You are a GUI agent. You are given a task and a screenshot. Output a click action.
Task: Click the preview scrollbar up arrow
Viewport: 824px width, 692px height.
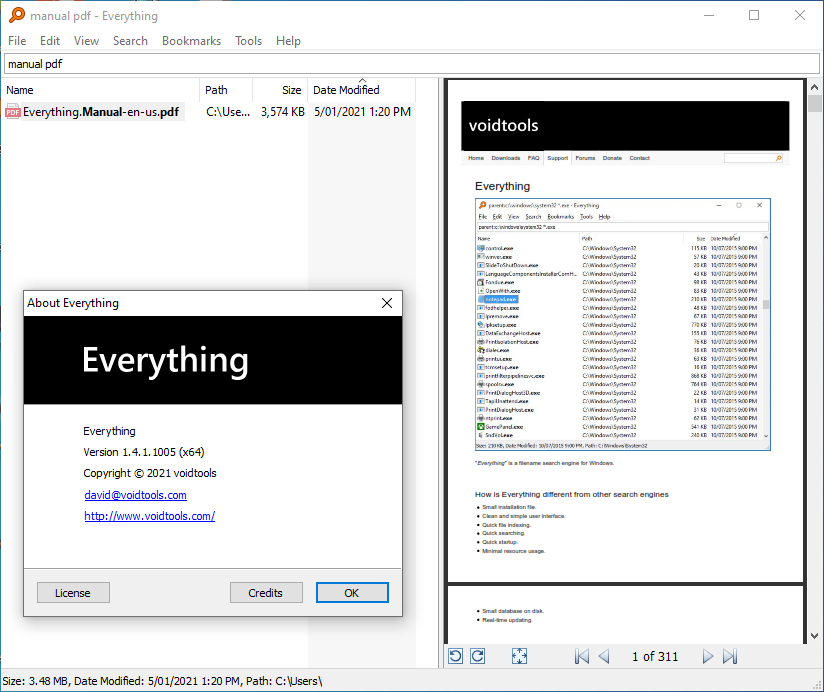point(815,87)
